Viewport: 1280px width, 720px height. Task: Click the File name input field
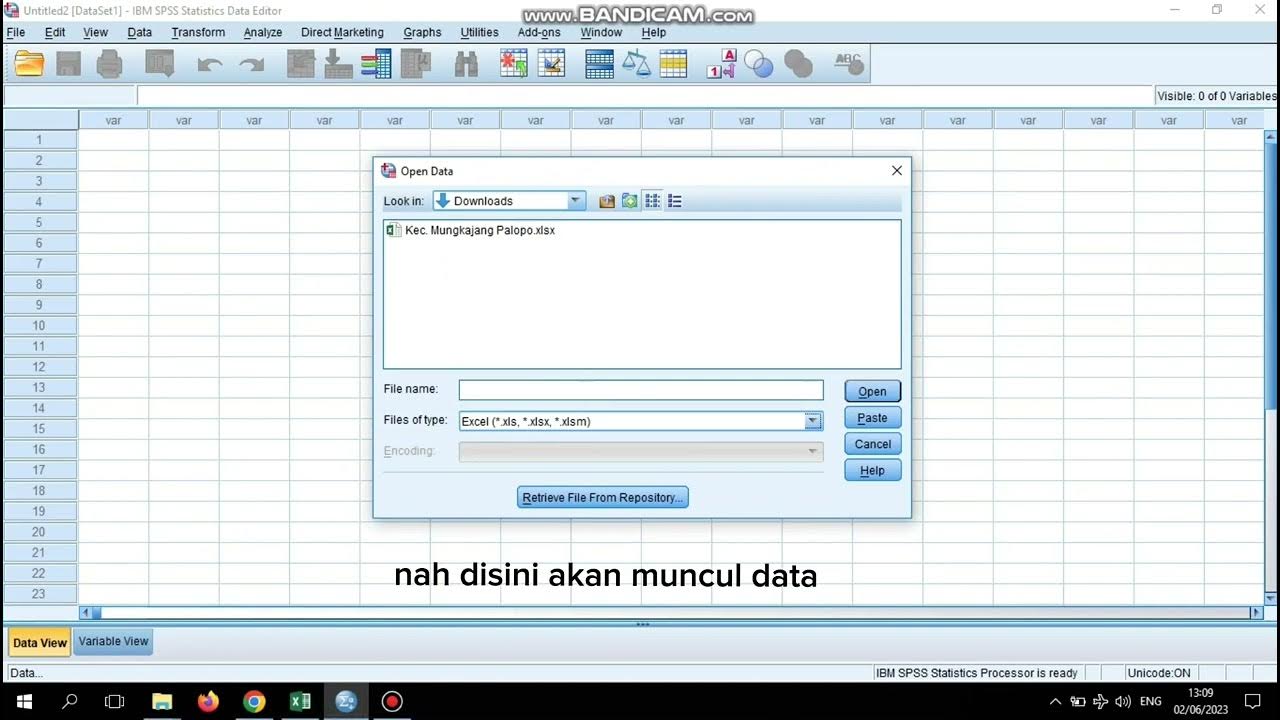tap(641, 390)
